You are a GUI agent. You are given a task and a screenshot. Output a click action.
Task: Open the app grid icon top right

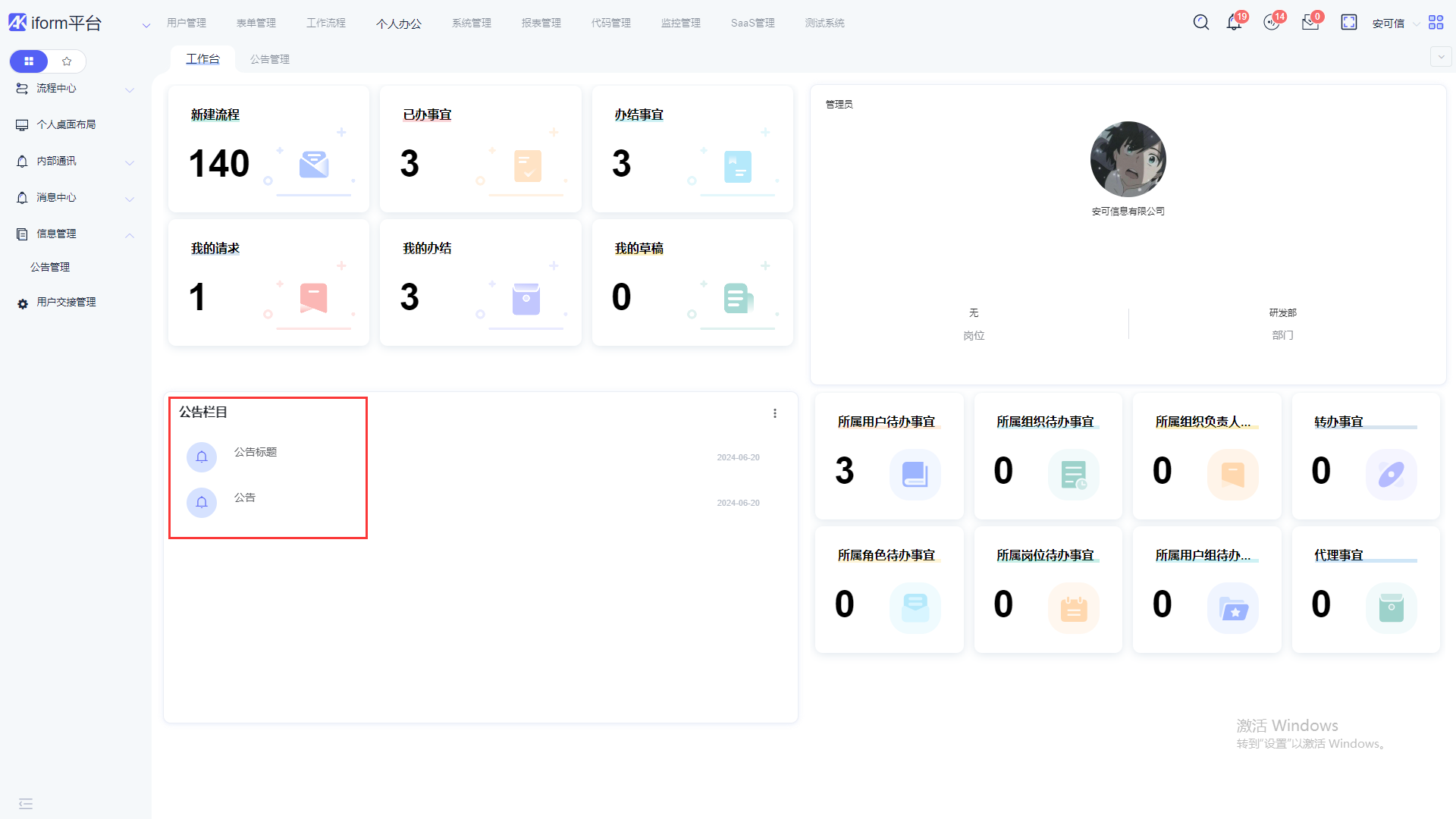(x=1436, y=23)
